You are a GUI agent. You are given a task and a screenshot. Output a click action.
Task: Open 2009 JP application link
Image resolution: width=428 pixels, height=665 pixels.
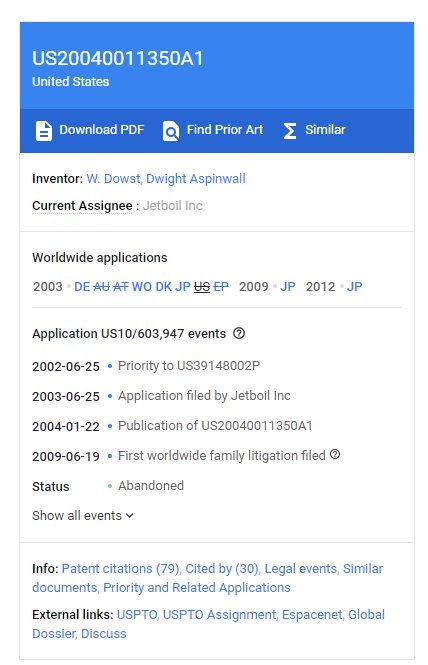click(288, 287)
